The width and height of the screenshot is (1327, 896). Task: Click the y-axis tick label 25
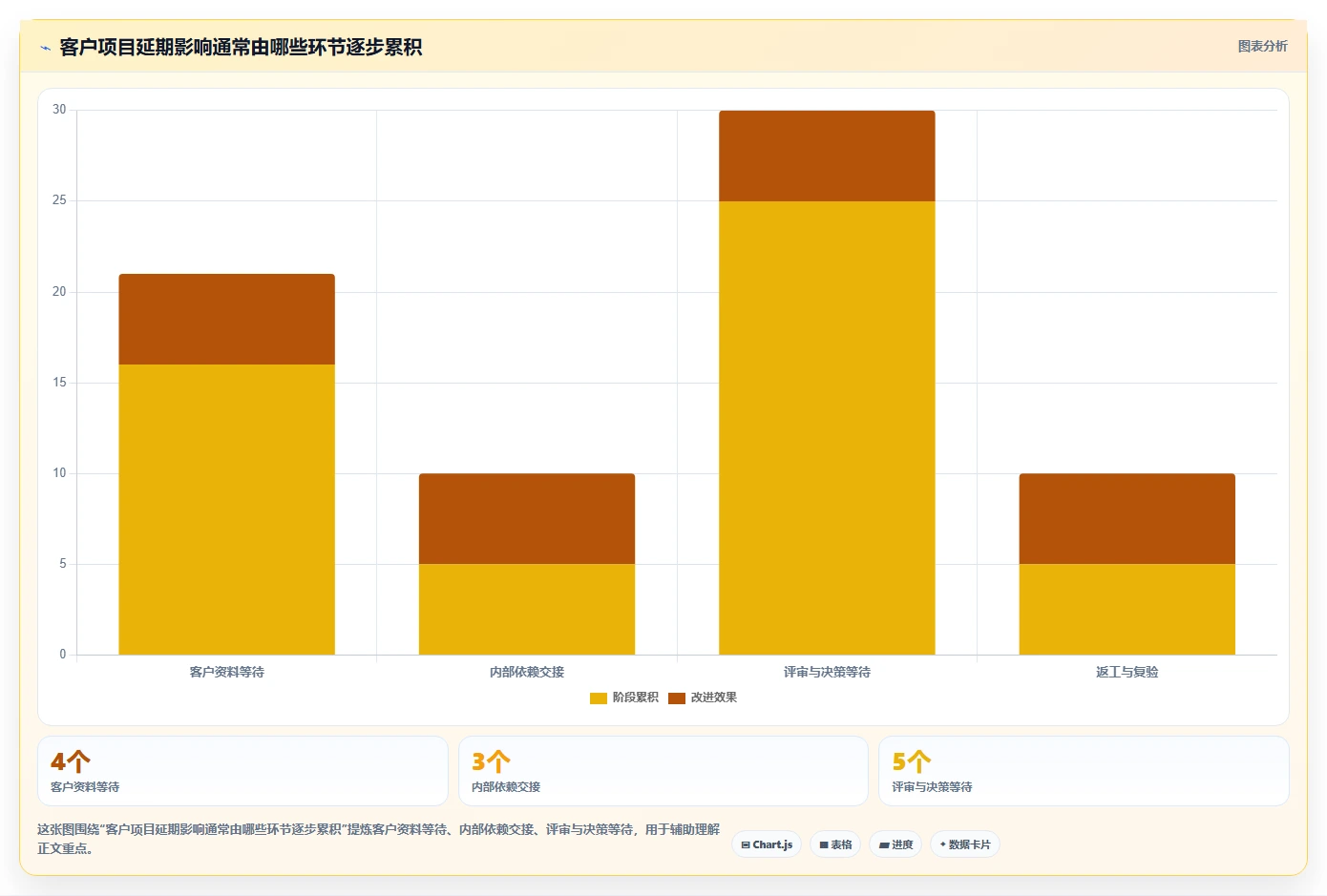[x=59, y=200]
